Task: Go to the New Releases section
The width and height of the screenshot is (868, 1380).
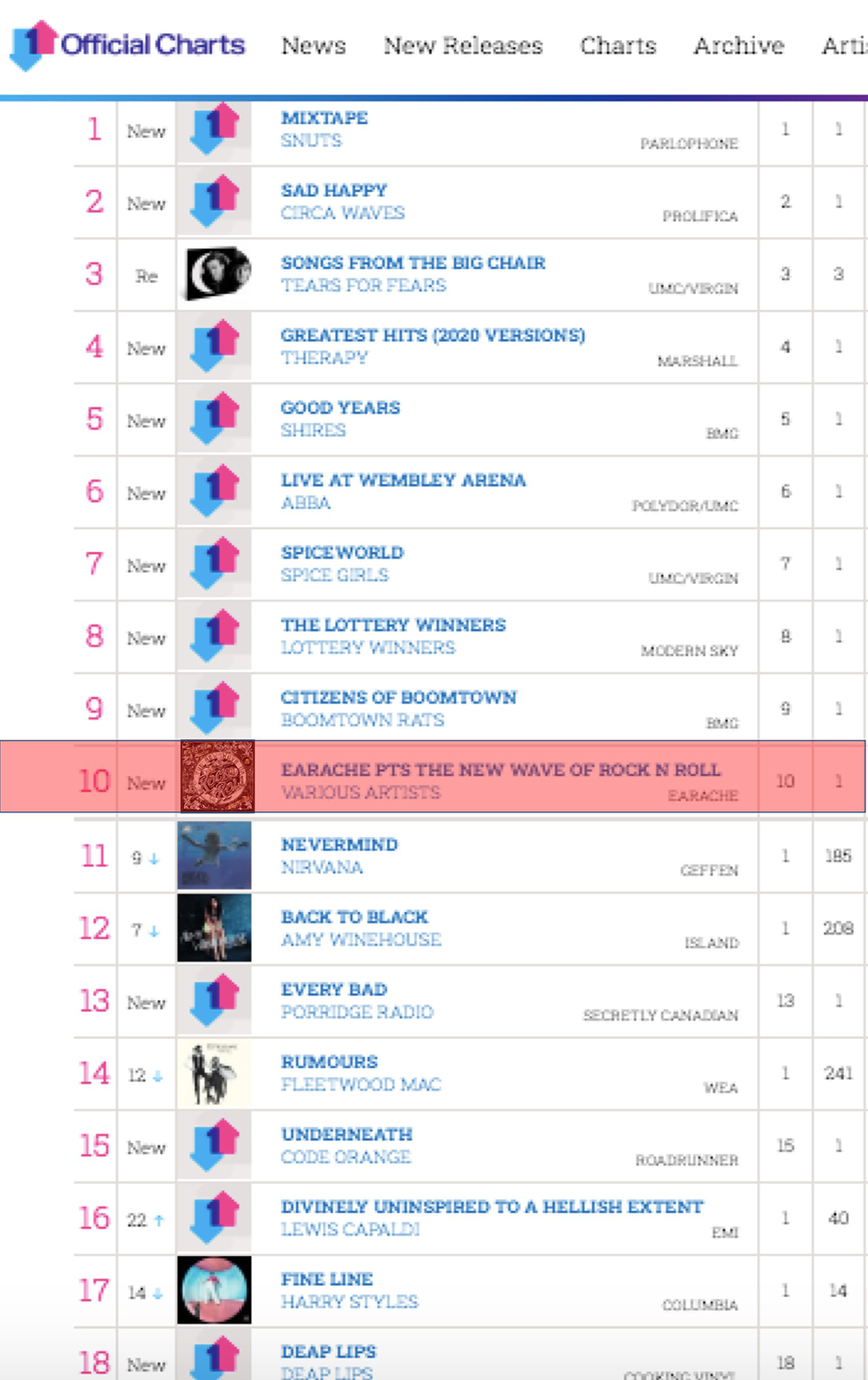Action: coord(464,45)
